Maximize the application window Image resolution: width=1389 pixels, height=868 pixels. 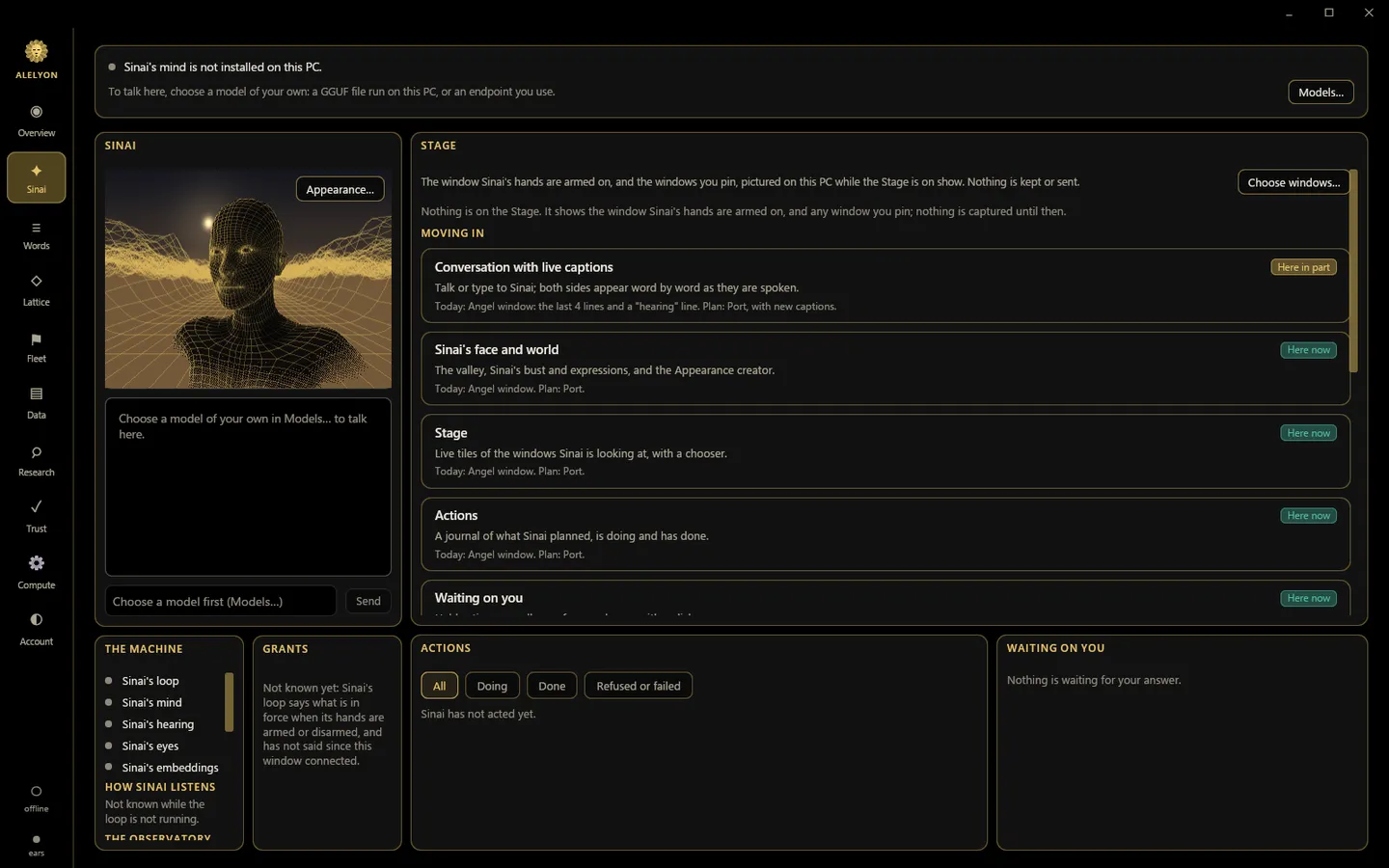pyautogui.click(x=1329, y=13)
